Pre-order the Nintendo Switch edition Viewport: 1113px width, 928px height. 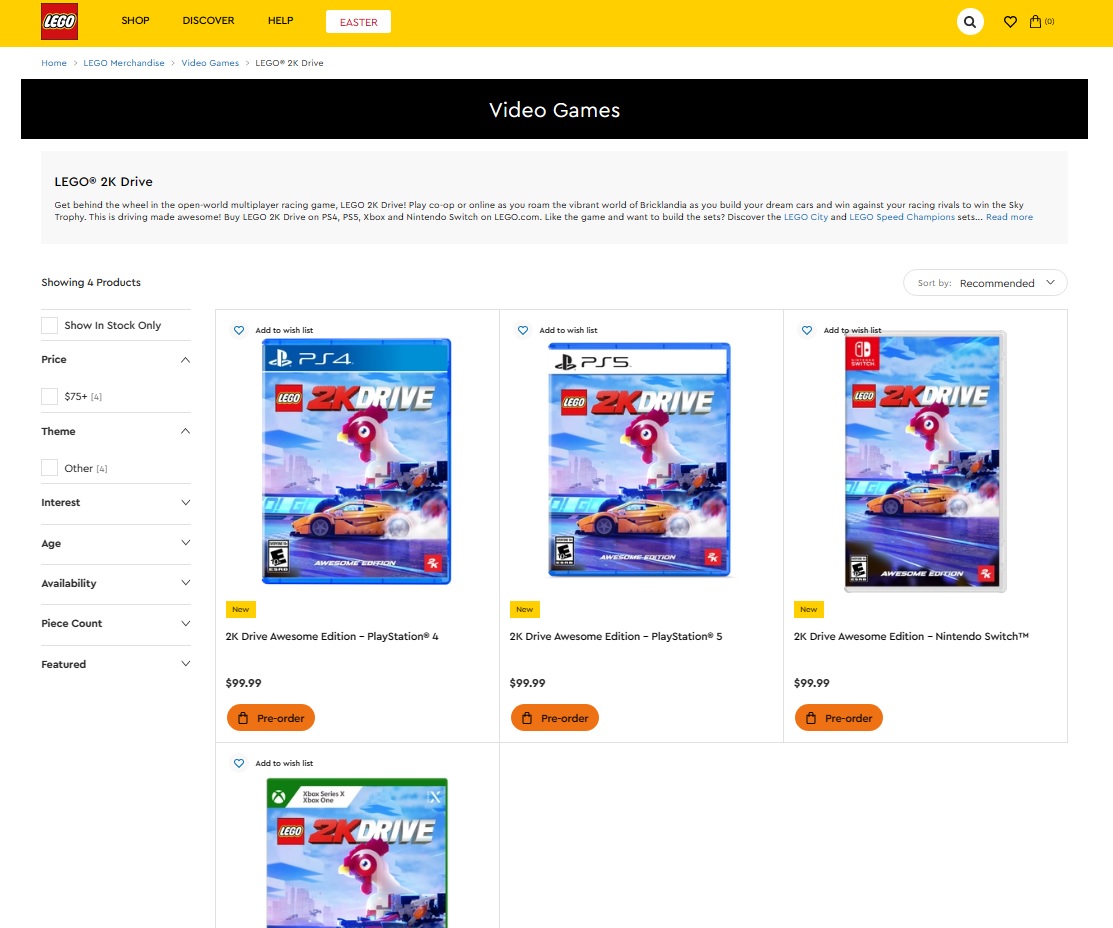[x=838, y=718]
